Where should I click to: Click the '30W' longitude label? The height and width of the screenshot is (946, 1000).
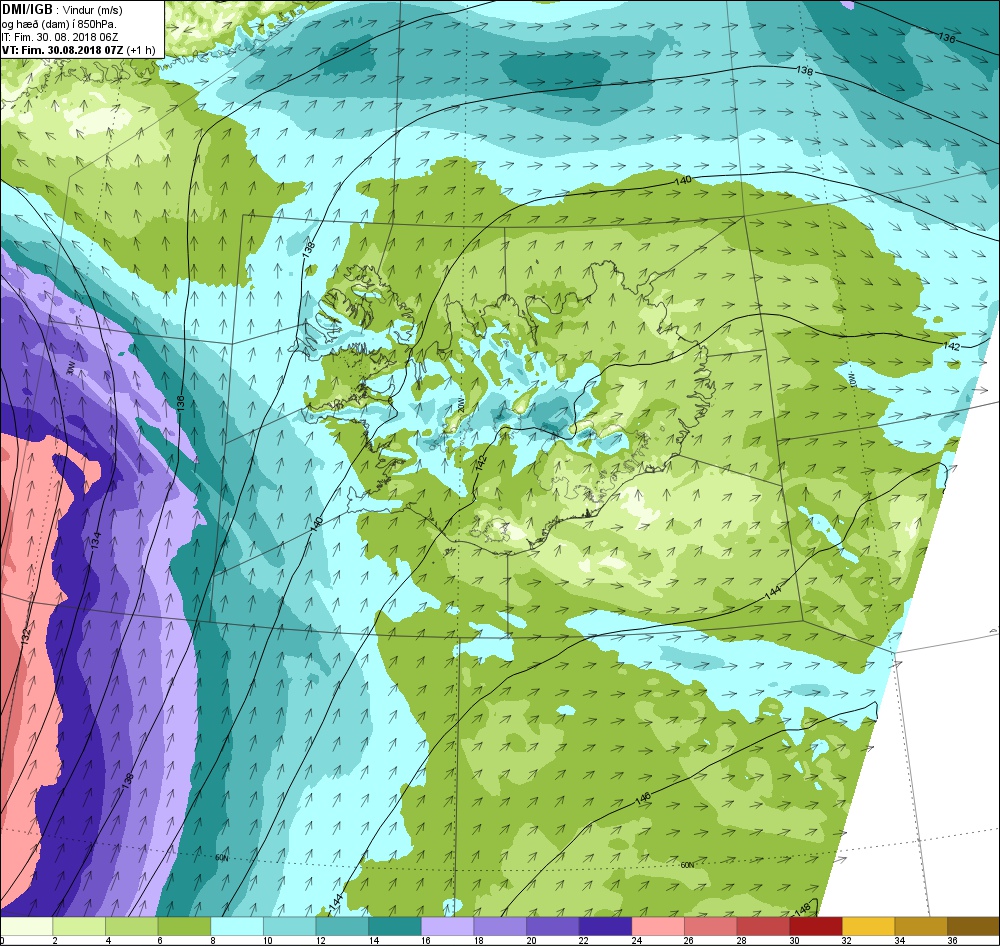71,368
